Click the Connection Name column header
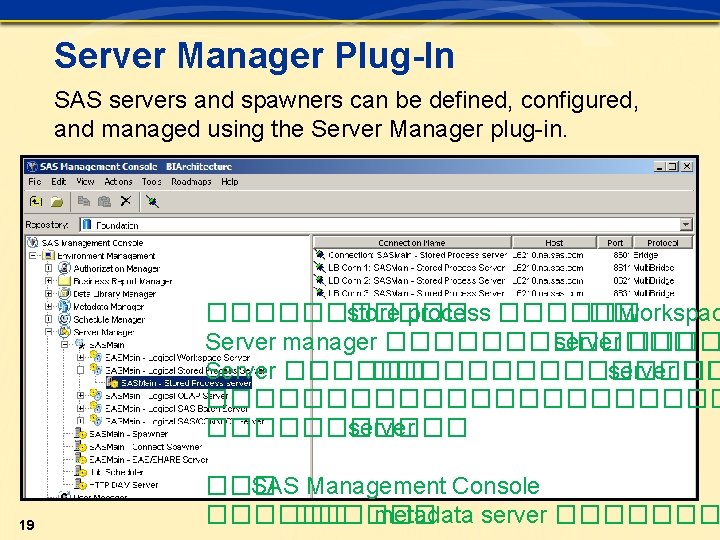The height and width of the screenshot is (540, 720). (x=412, y=242)
